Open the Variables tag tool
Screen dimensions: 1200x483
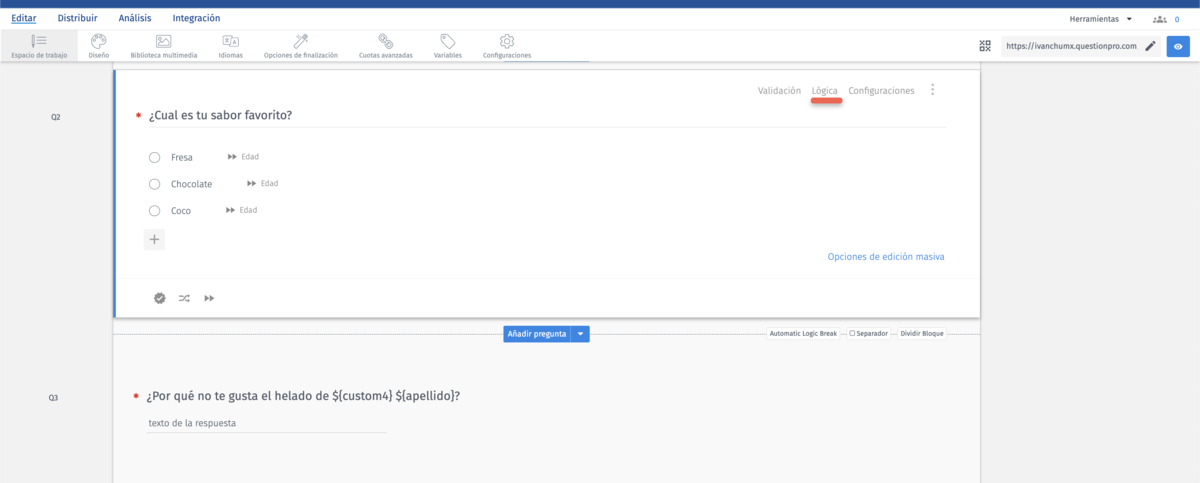point(447,46)
